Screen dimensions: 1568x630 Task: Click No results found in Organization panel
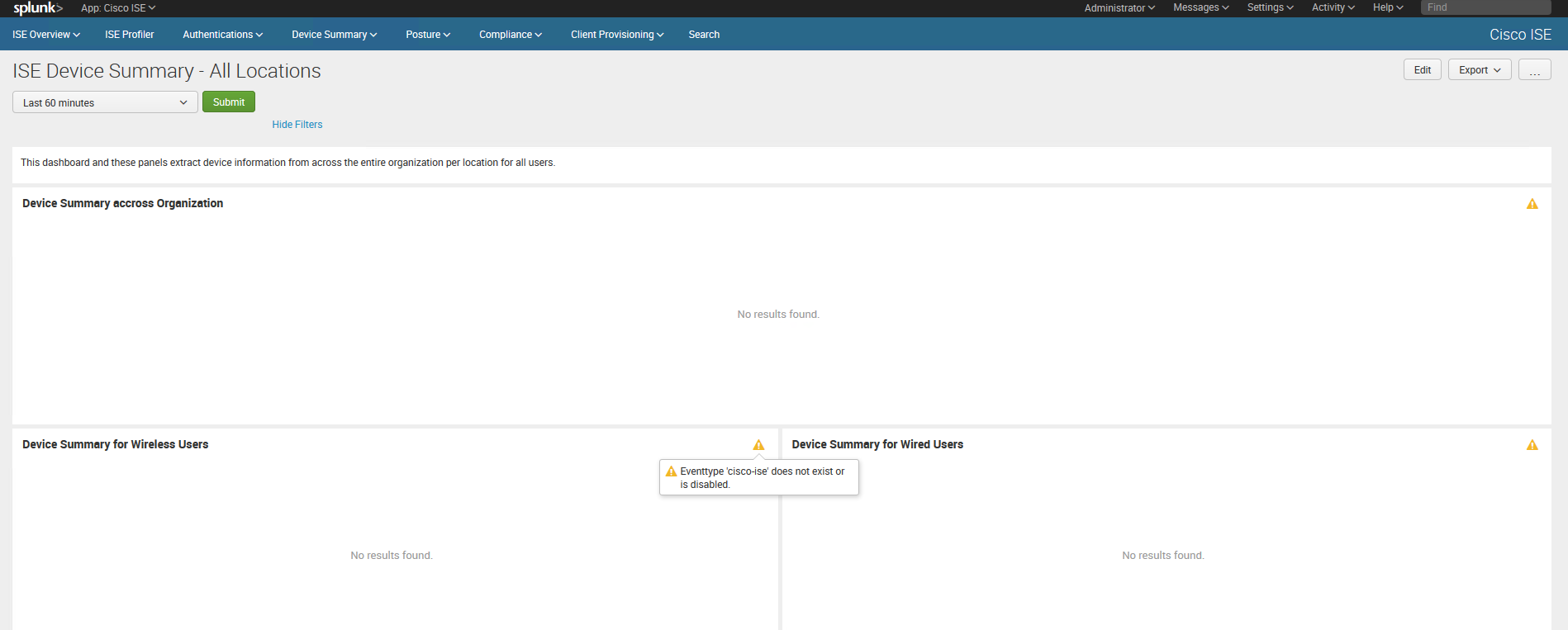(x=778, y=315)
